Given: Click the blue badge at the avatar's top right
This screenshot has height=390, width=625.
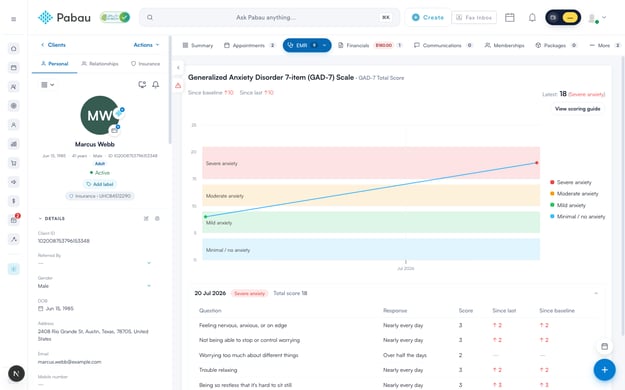Looking at the screenshot, I should tap(119, 112).
